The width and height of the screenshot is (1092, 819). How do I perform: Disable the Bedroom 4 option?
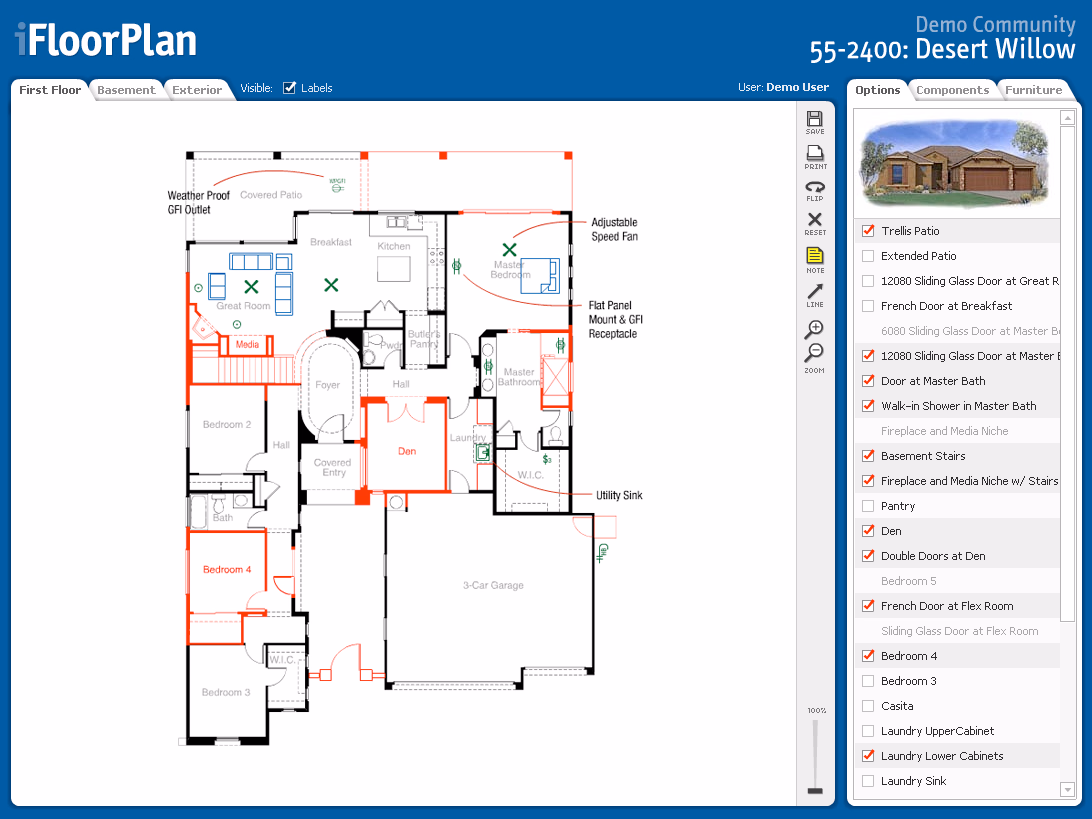(x=868, y=655)
